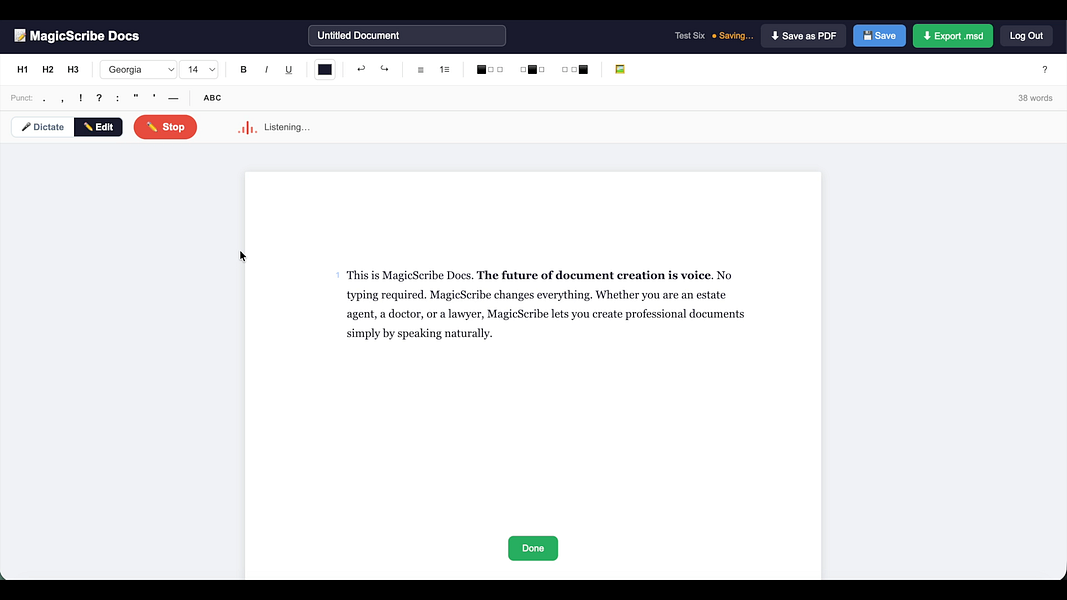Open the dark text color swatch
This screenshot has height=600, width=1067.
click(x=325, y=69)
